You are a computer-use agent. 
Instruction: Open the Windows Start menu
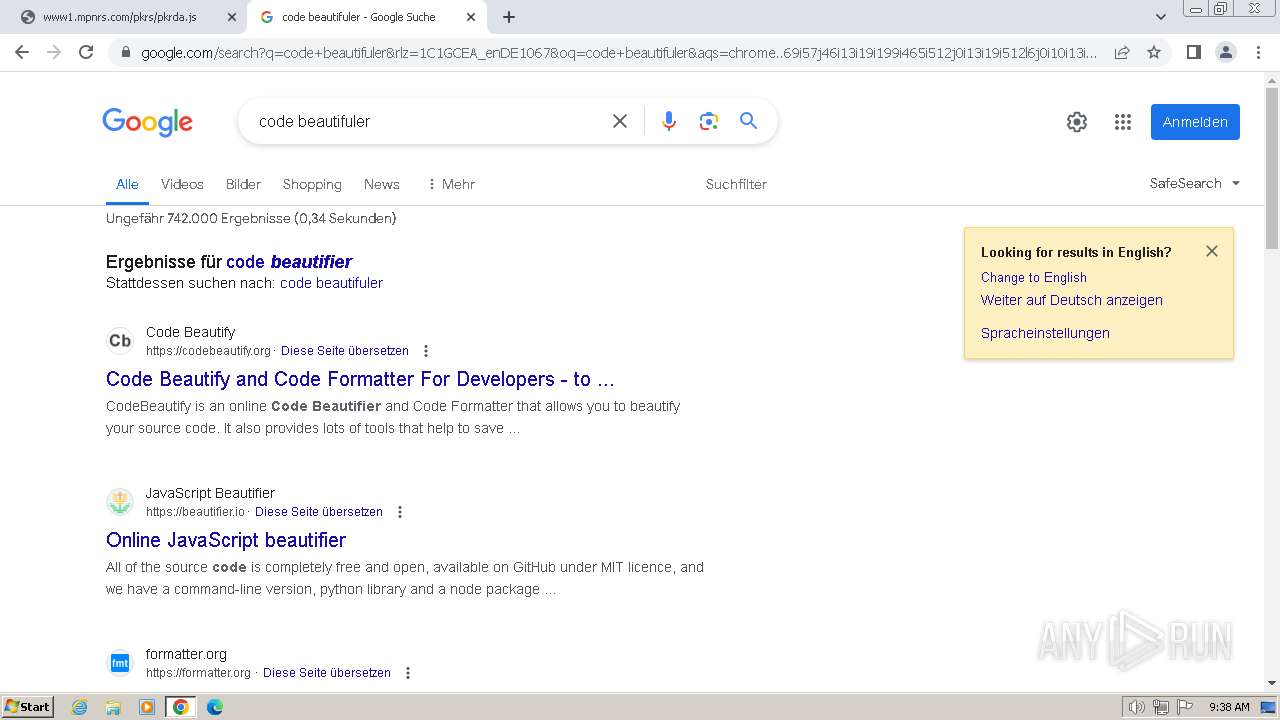click(x=28, y=707)
